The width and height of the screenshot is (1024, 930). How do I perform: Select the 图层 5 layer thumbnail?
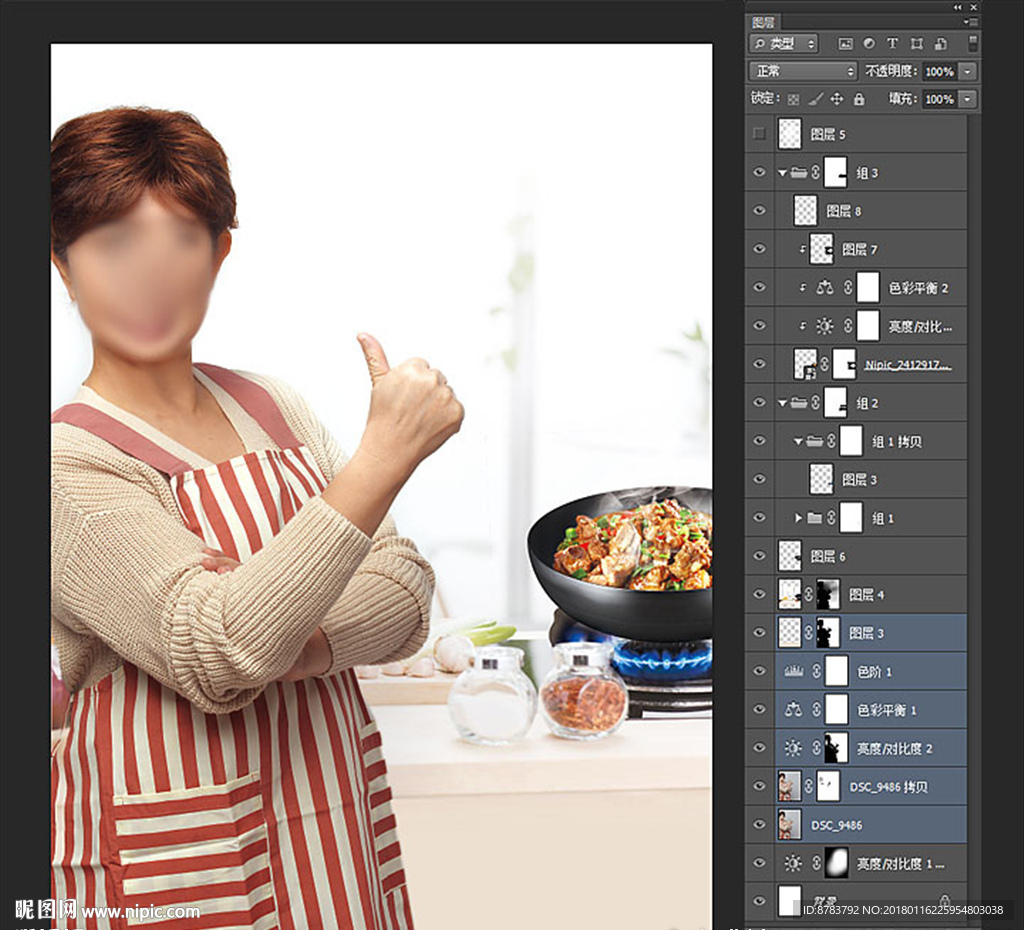[790, 134]
